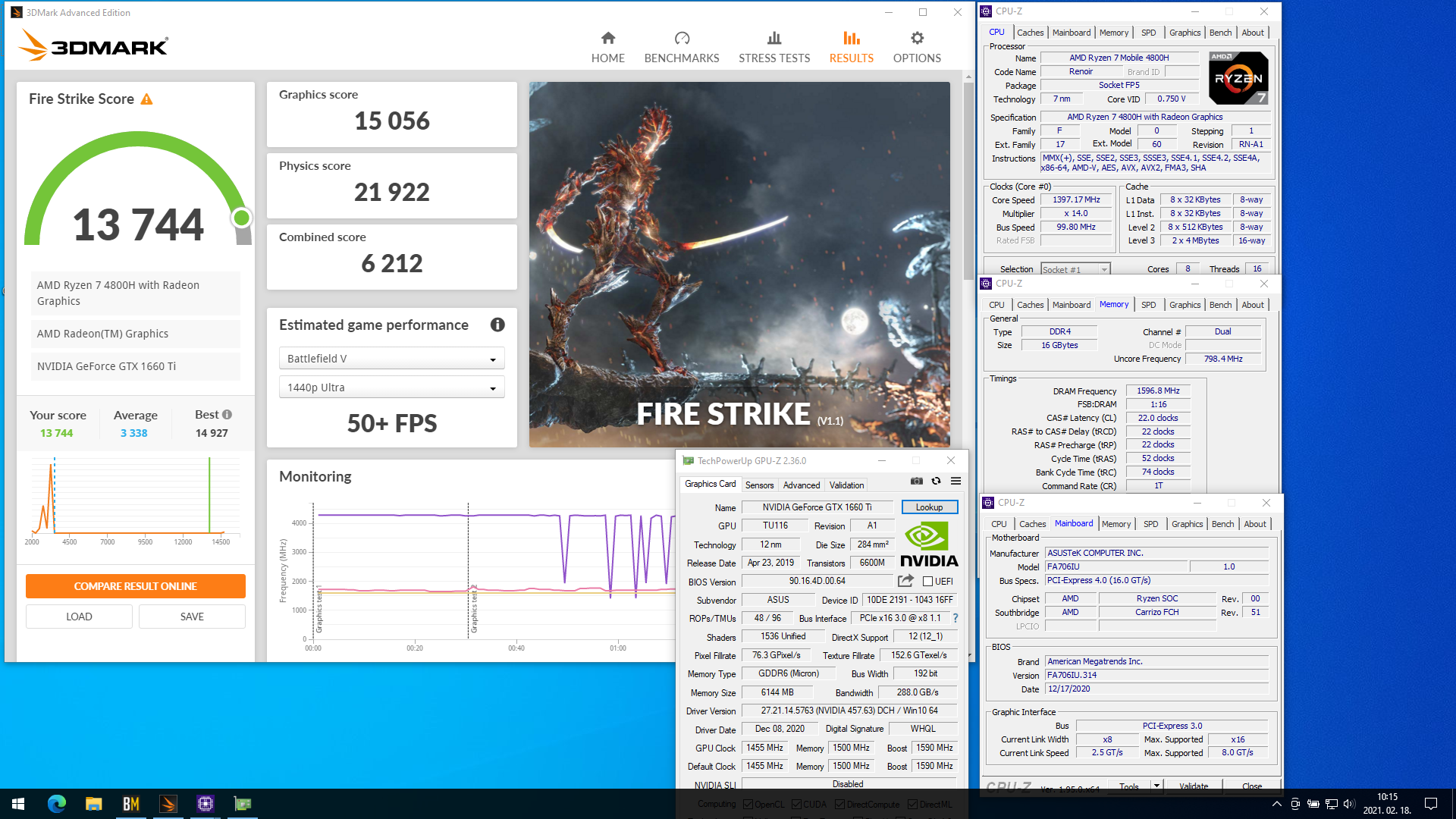Click the score gauge knob at 13 744
Image resolution: width=1456 pixels, height=819 pixels.
tap(242, 218)
